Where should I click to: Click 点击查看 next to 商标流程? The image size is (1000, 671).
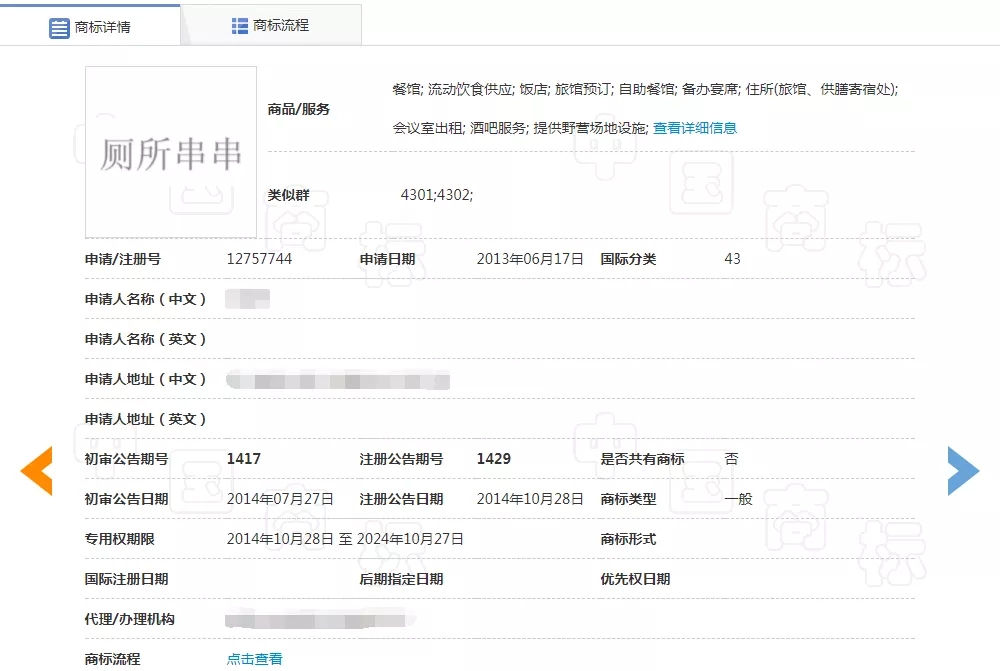click(254, 657)
